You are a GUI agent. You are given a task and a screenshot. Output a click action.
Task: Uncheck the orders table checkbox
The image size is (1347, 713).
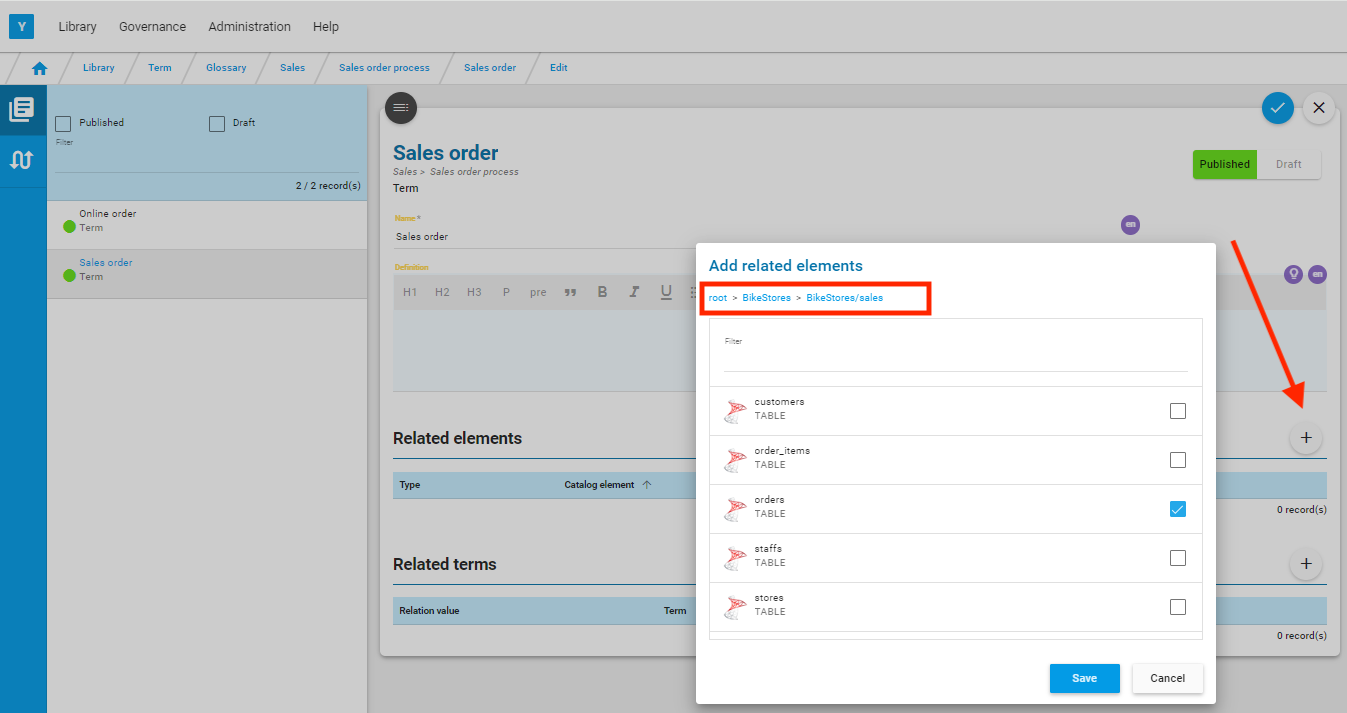point(1178,509)
